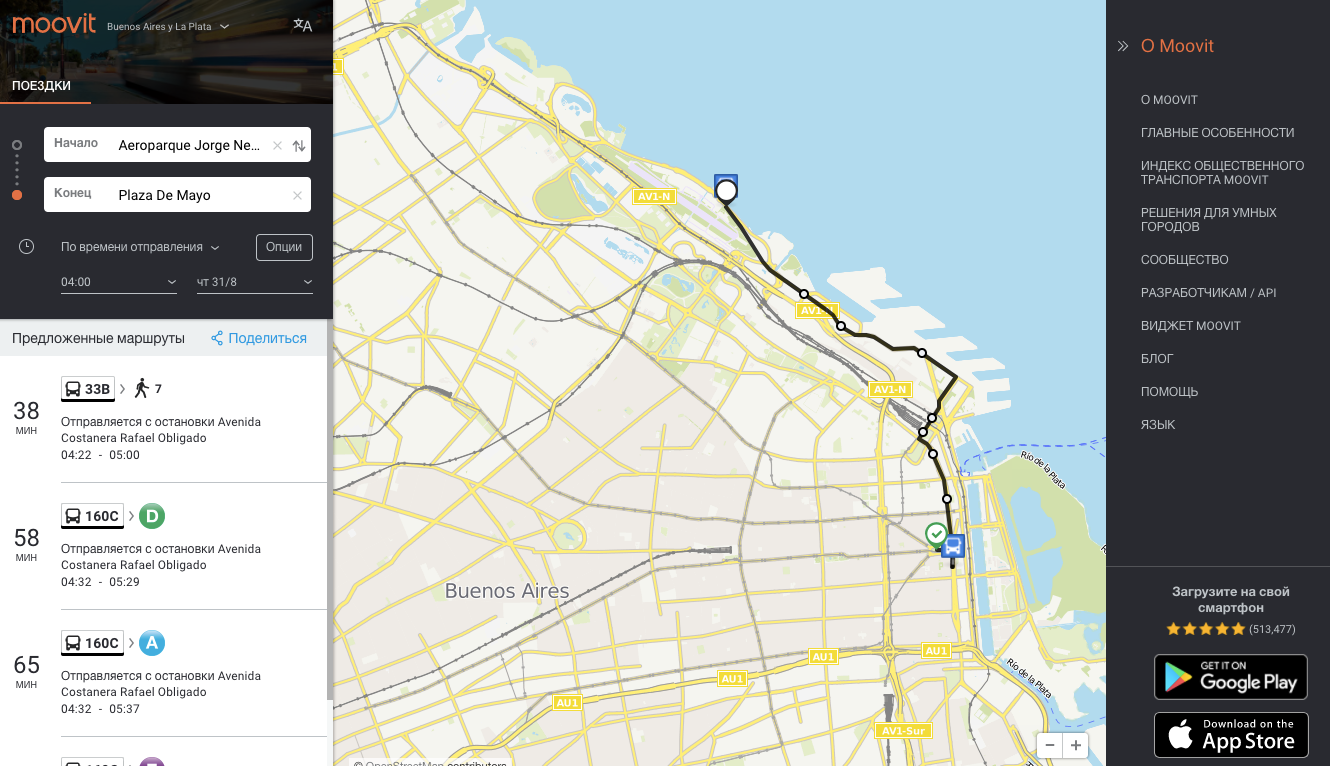The image size is (1330, 766).
Task: Open the App Store download badge
Action: (x=1231, y=735)
